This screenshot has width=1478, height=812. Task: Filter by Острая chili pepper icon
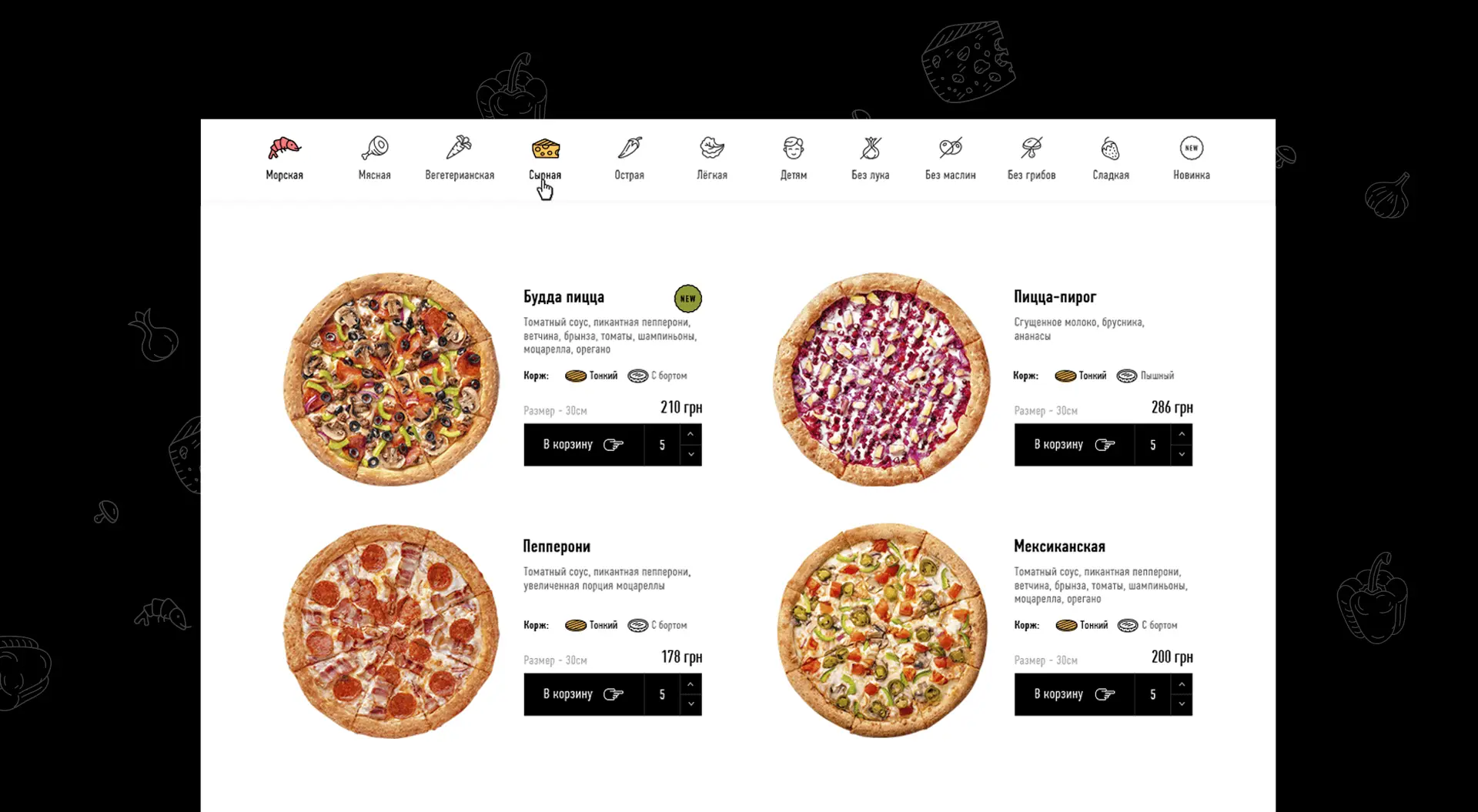coord(630,147)
